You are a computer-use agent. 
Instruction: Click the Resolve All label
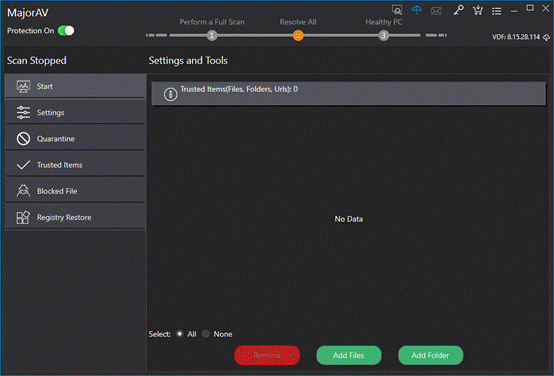[298, 22]
